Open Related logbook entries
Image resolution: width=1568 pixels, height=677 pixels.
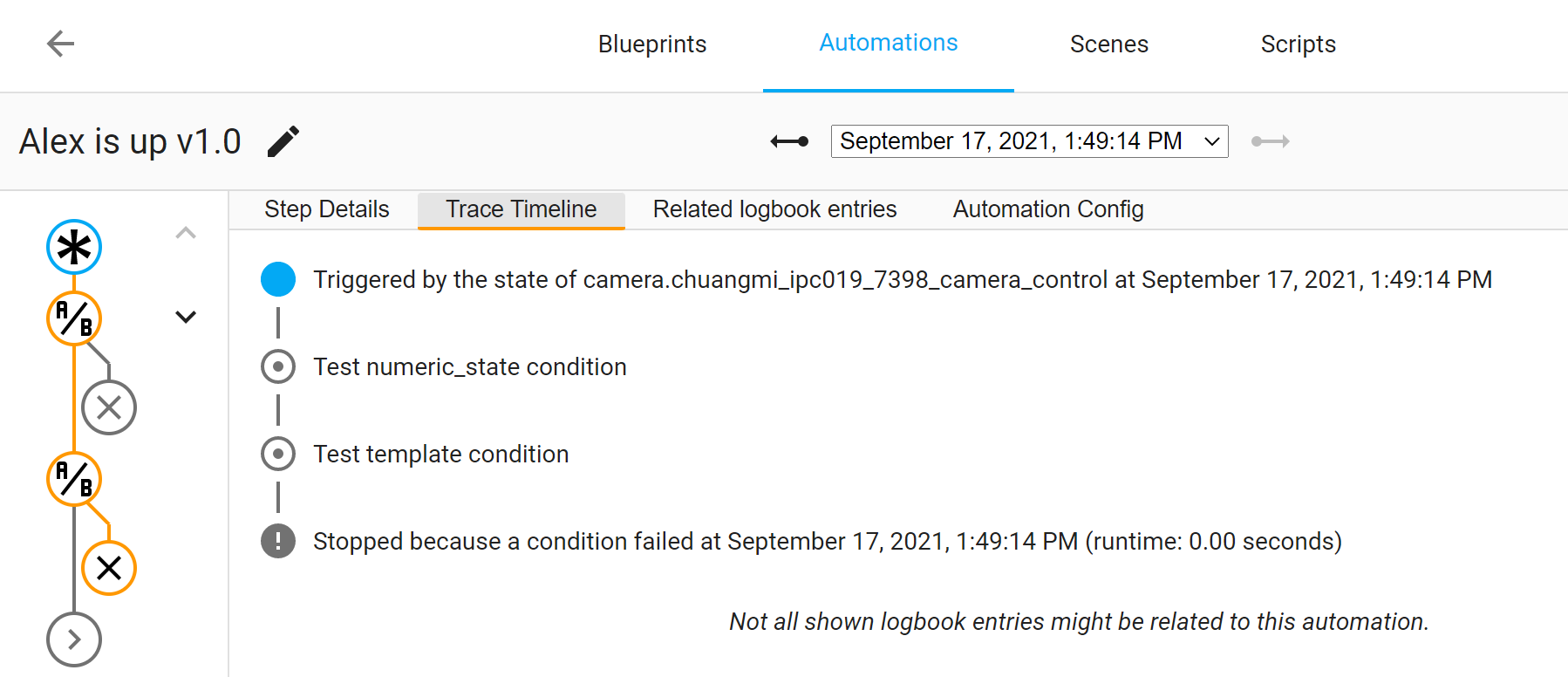tap(774, 209)
